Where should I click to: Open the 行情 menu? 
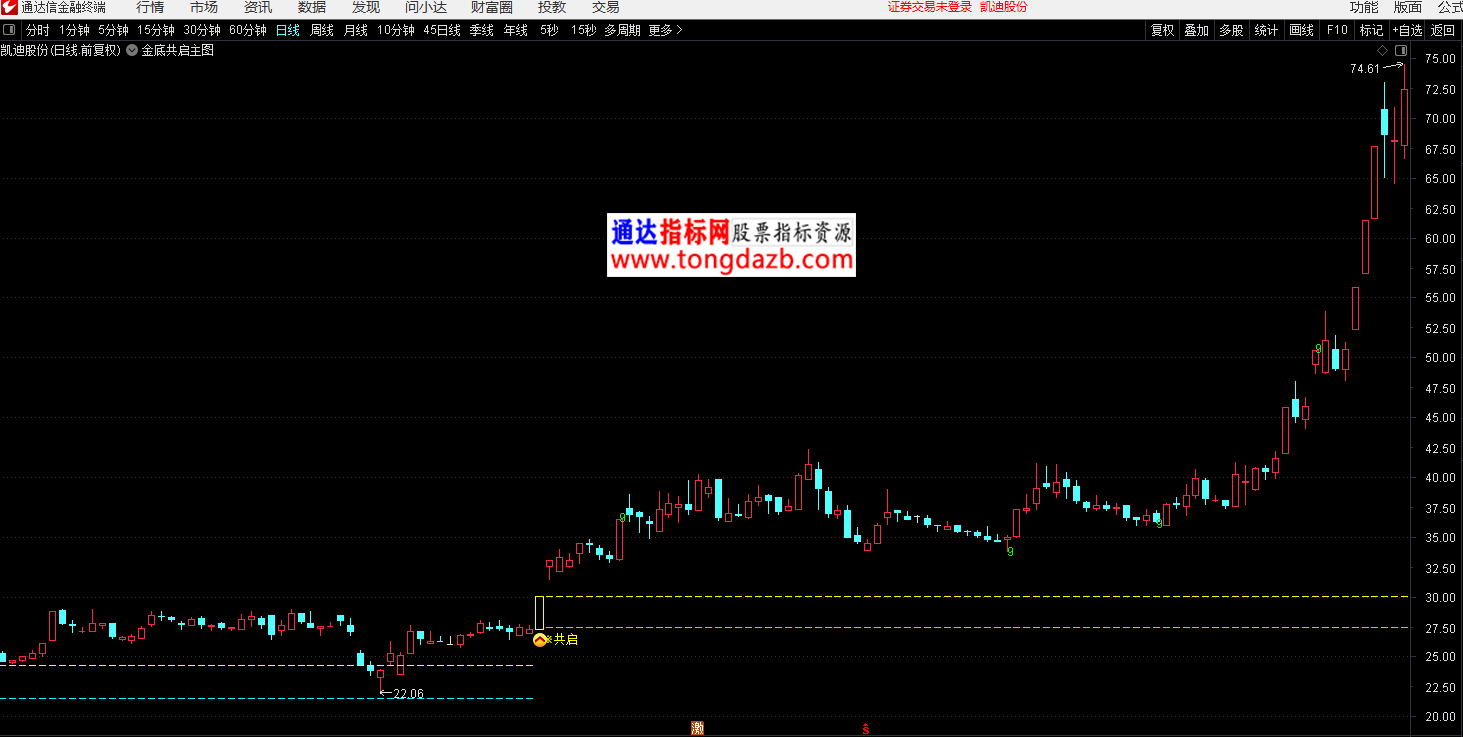pyautogui.click(x=150, y=8)
